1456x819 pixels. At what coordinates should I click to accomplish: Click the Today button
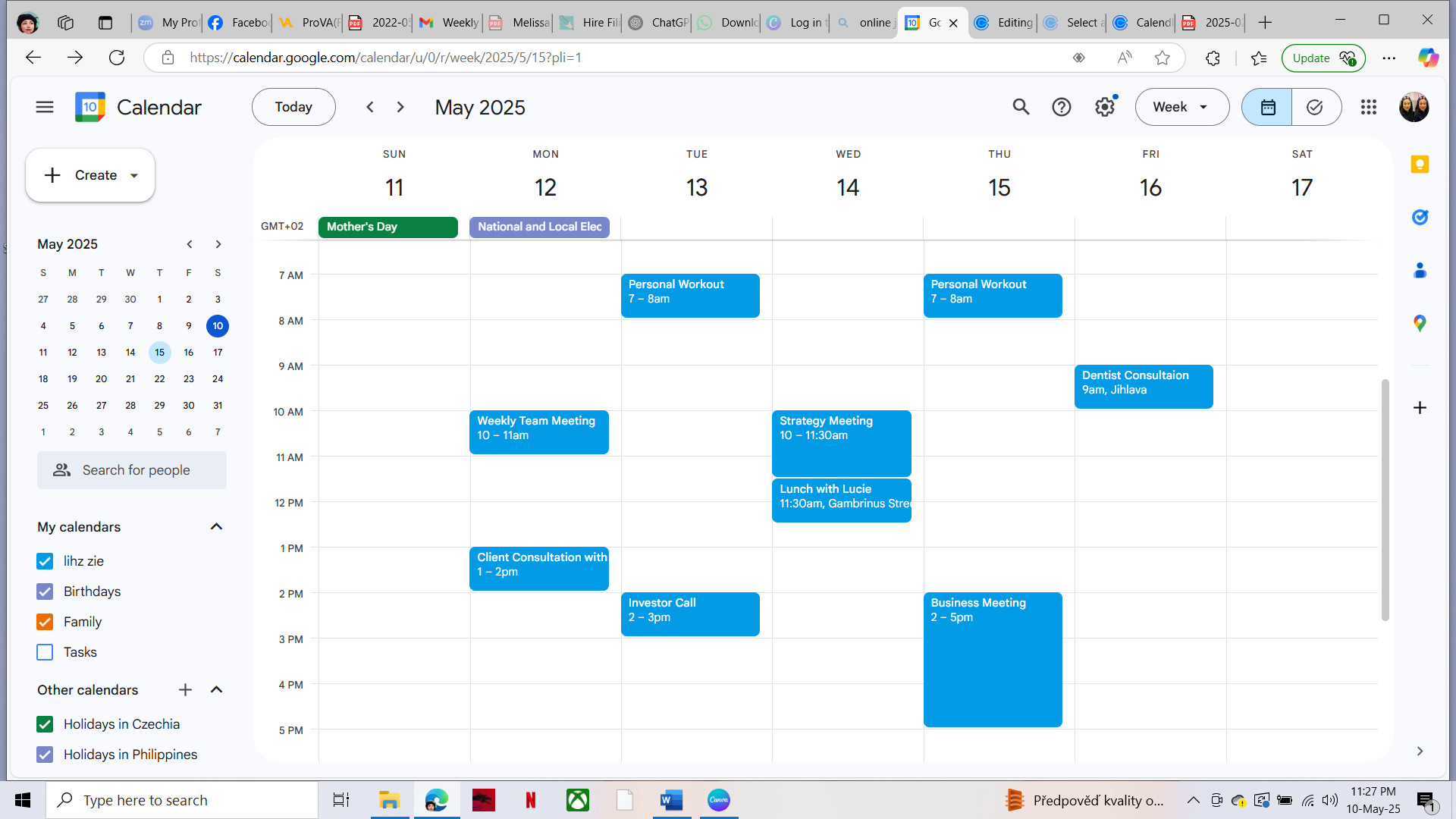(293, 107)
